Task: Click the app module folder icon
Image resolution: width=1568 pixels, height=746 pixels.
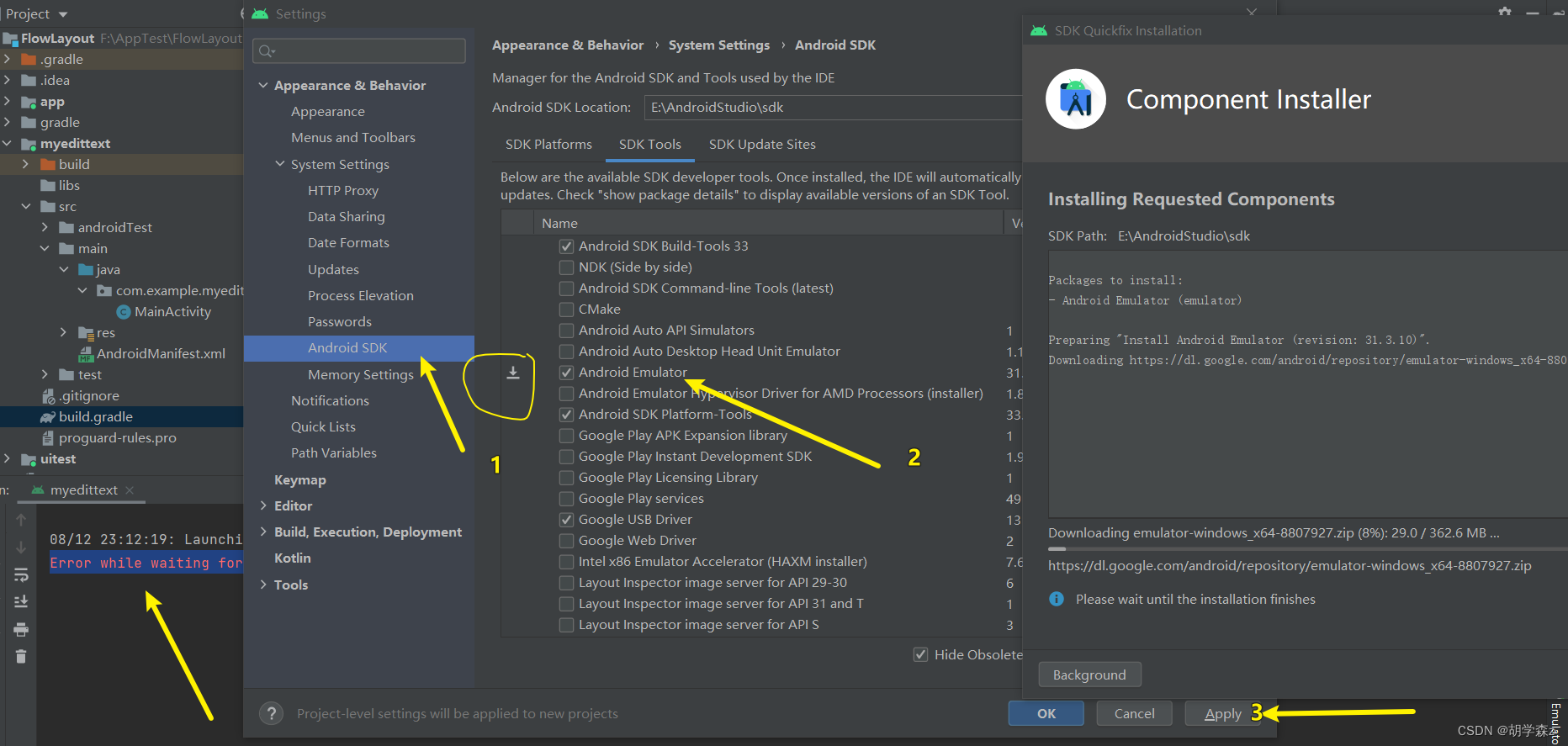Action: pos(29,102)
